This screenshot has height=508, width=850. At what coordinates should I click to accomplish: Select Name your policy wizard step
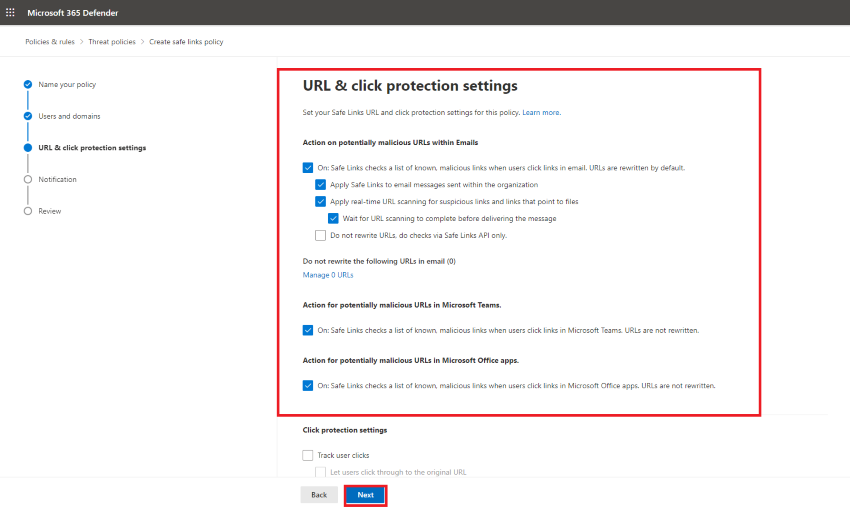coord(67,84)
